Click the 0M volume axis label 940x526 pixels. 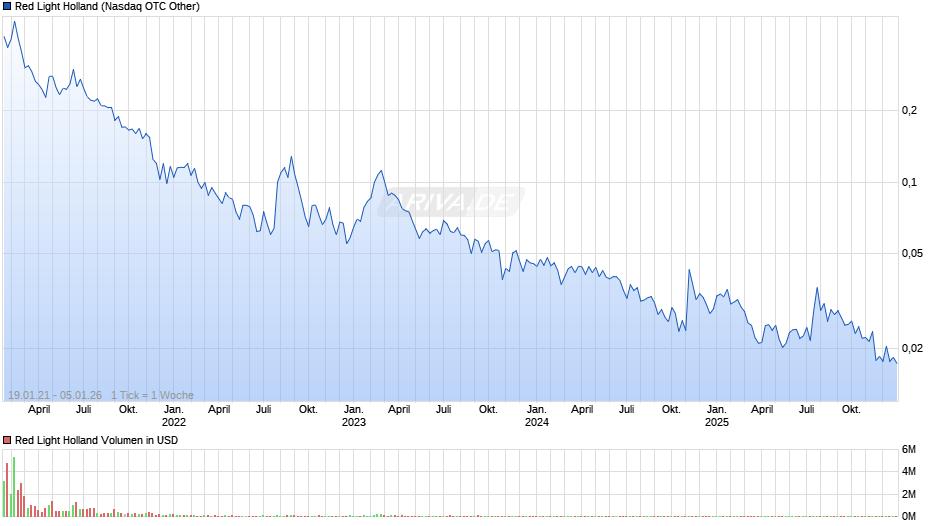click(x=909, y=516)
